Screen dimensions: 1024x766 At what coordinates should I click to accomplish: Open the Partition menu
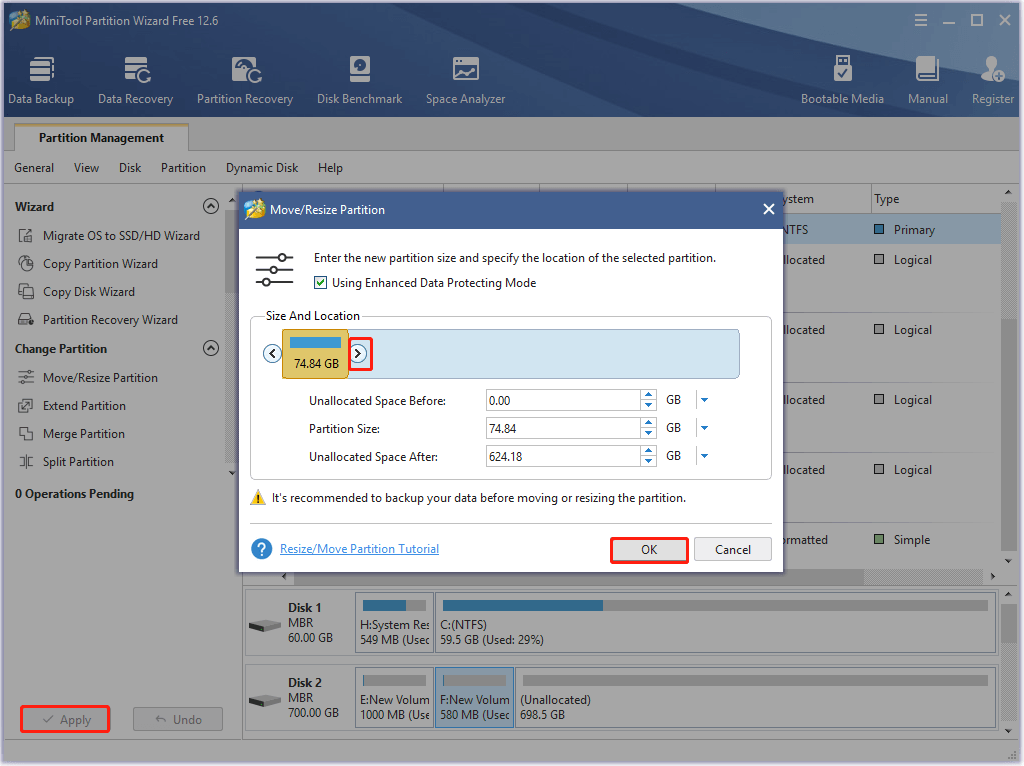tap(184, 168)
